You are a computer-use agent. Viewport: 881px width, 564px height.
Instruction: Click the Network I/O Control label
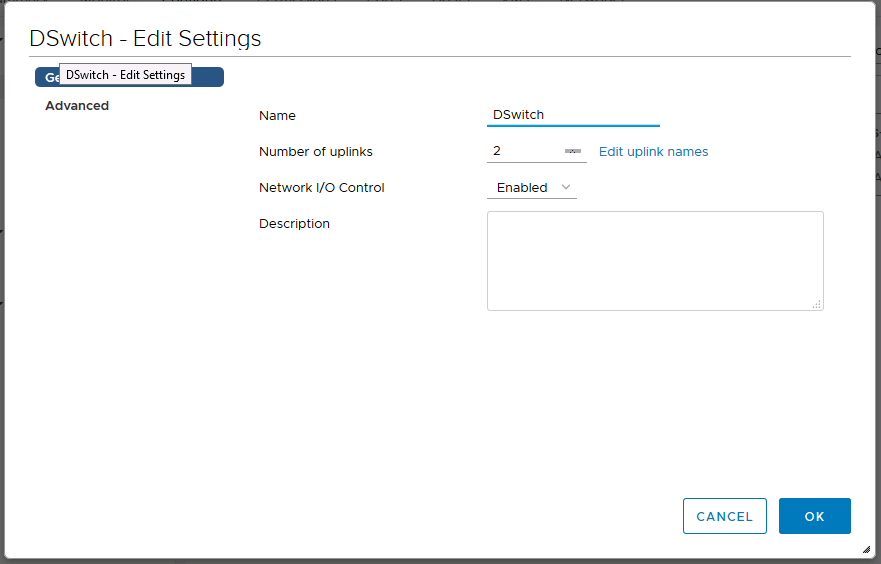pyautogui.click(x=321, y=188)
